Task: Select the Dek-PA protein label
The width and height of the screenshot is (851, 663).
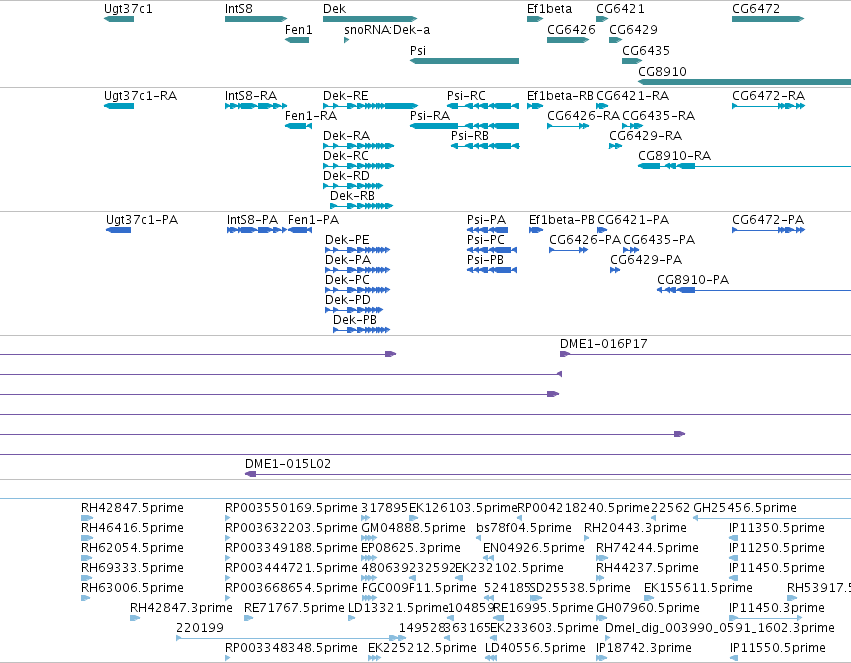Action: pos(348,260)
